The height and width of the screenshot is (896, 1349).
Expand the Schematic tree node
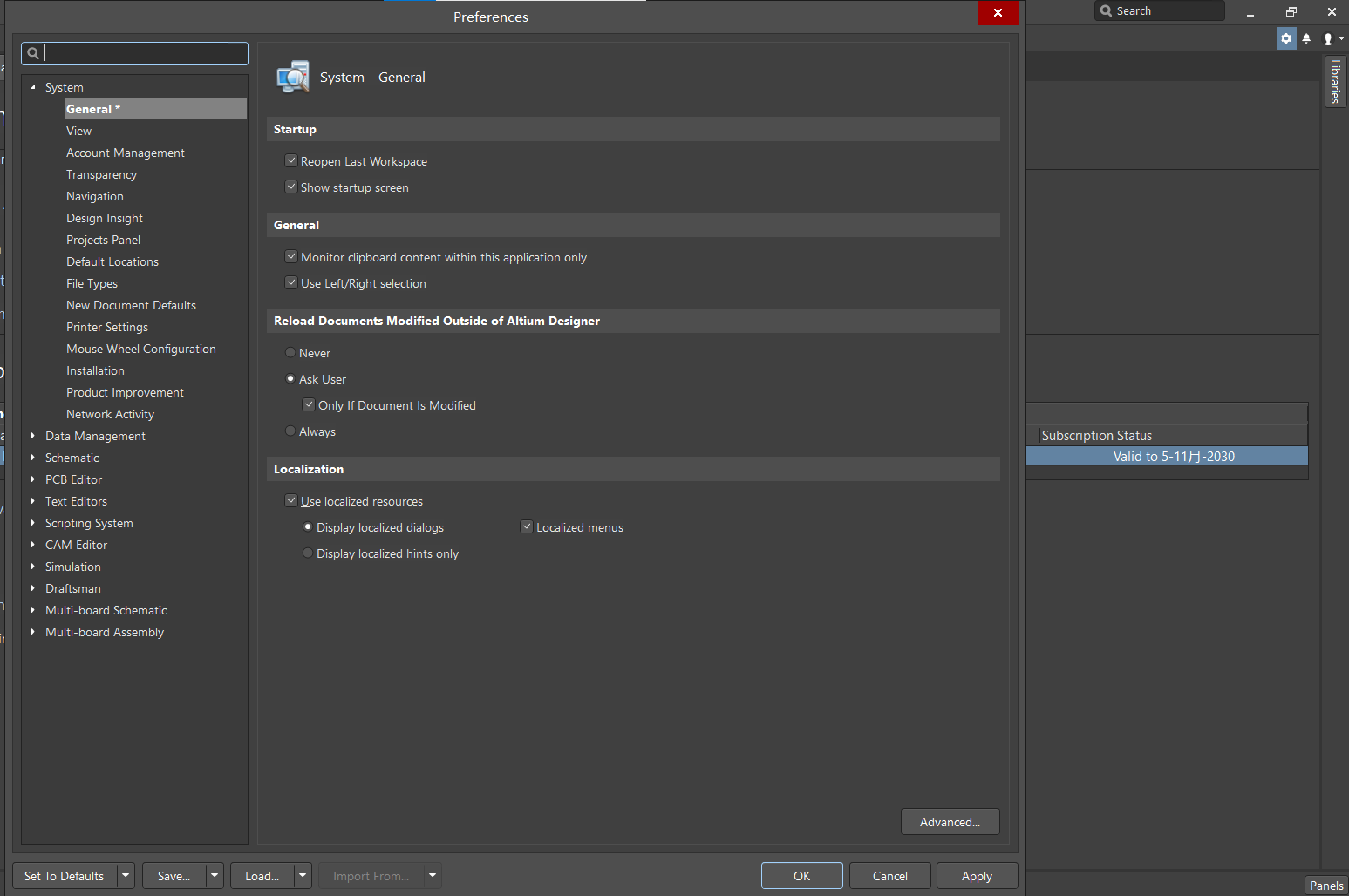[x=33, y=458]
